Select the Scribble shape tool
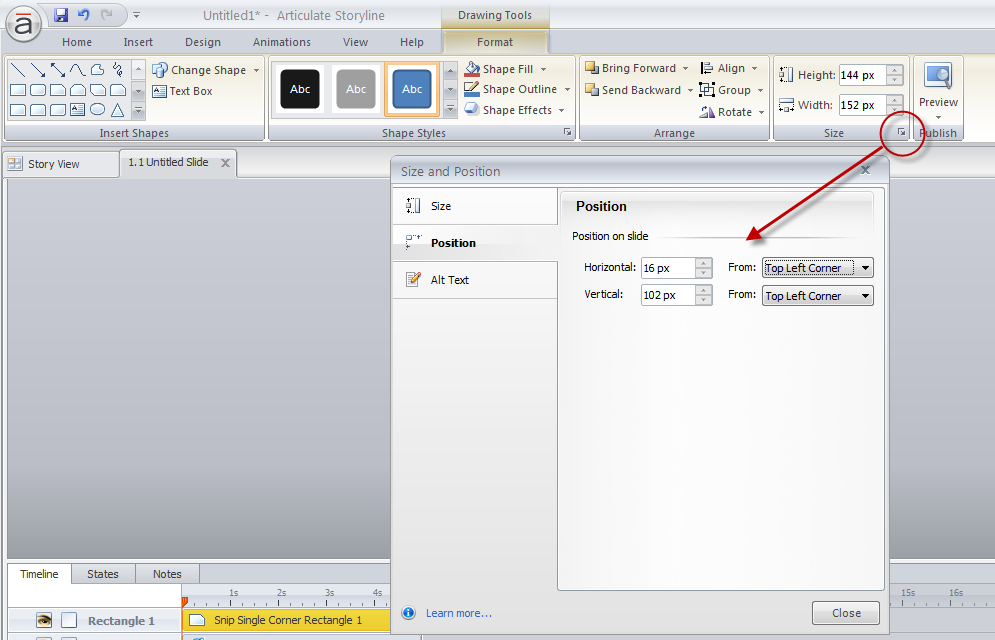Image resolution: width=995 pixels, height=640 pixels. pos(117,70)
